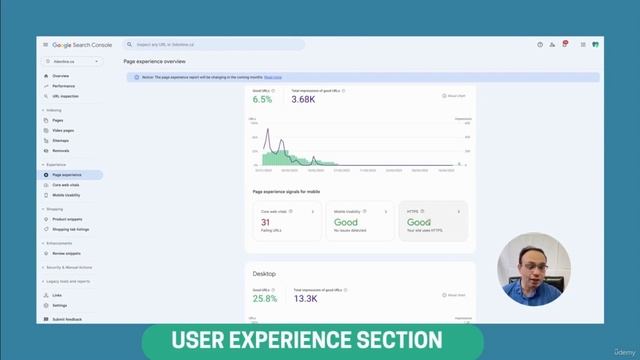The height and width of the screenshot is (360, 640).
Task: Click the desktop 25.8% Good URLs value
Action: 264,299
